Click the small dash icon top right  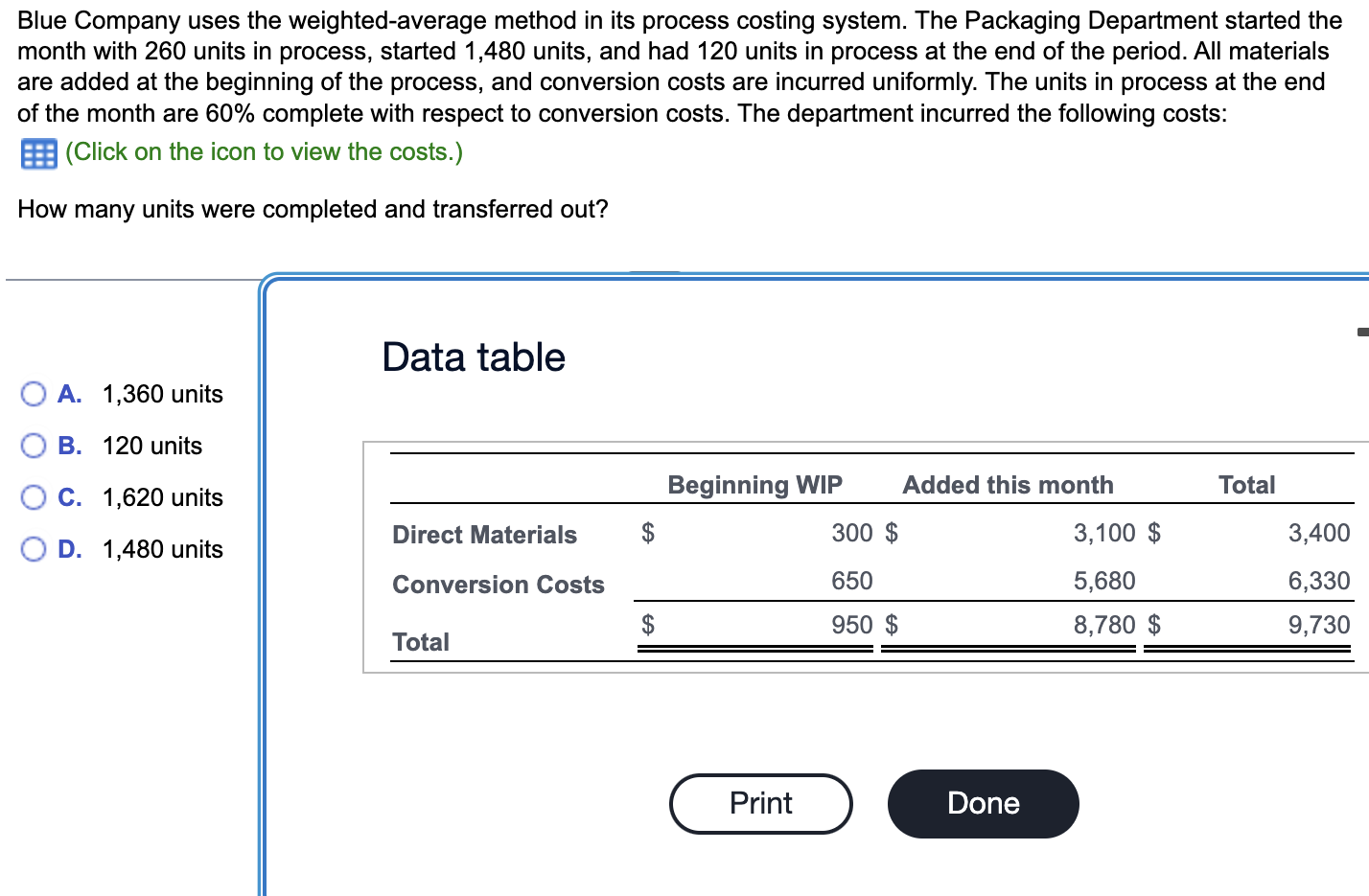tap(1362, 331)
